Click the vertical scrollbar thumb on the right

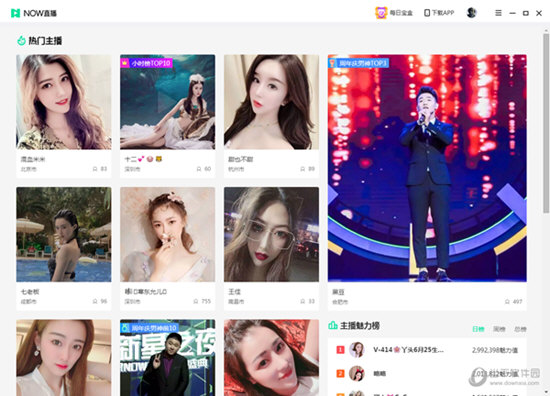pyautogui.click(x=546, y=123)
